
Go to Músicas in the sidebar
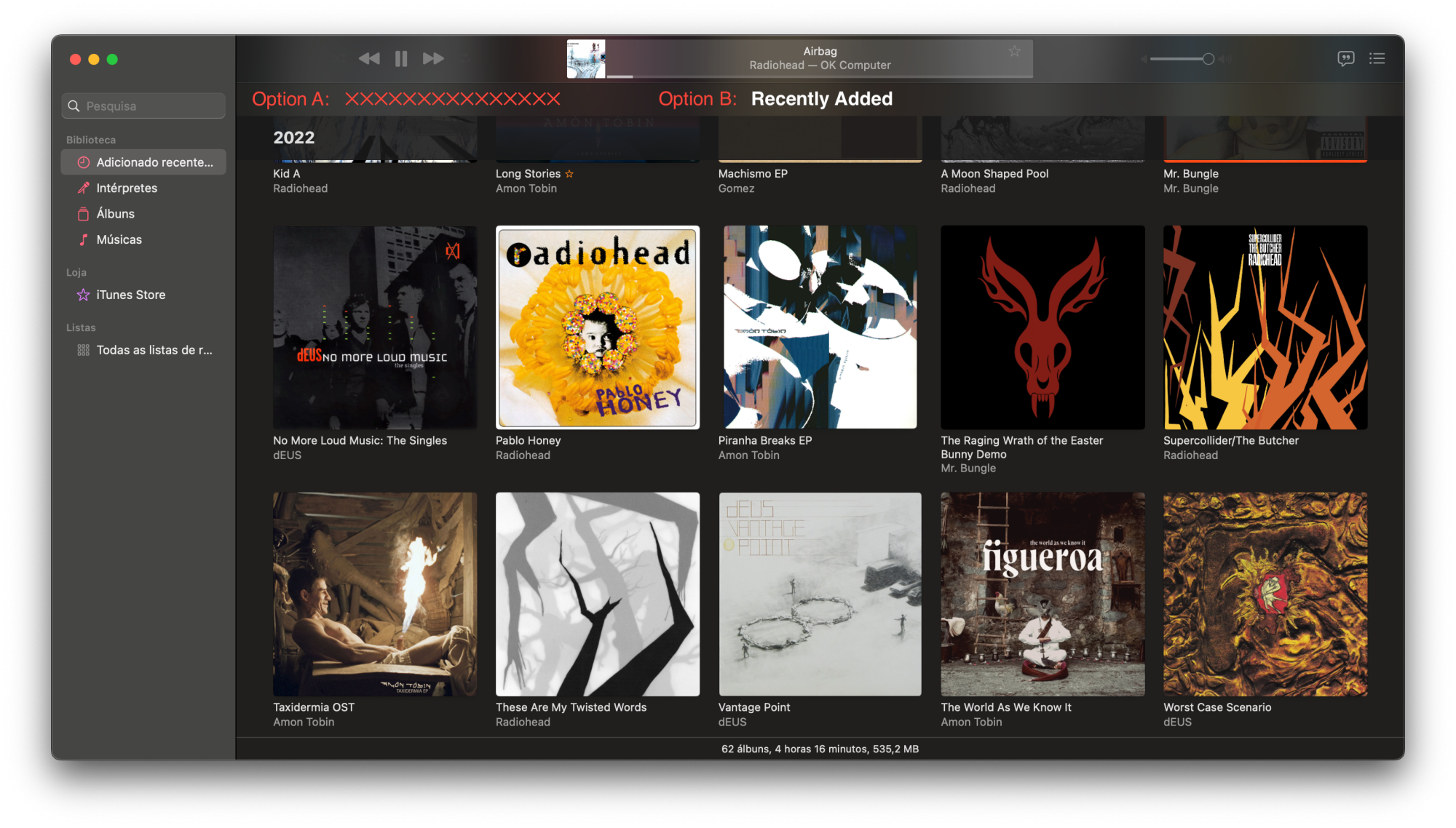(x=119, y=239)
